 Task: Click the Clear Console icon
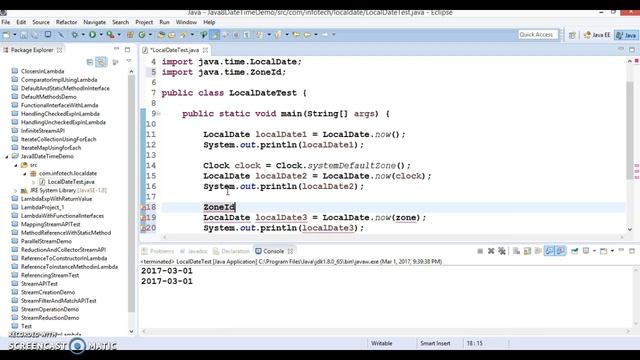tap(516, 251)
